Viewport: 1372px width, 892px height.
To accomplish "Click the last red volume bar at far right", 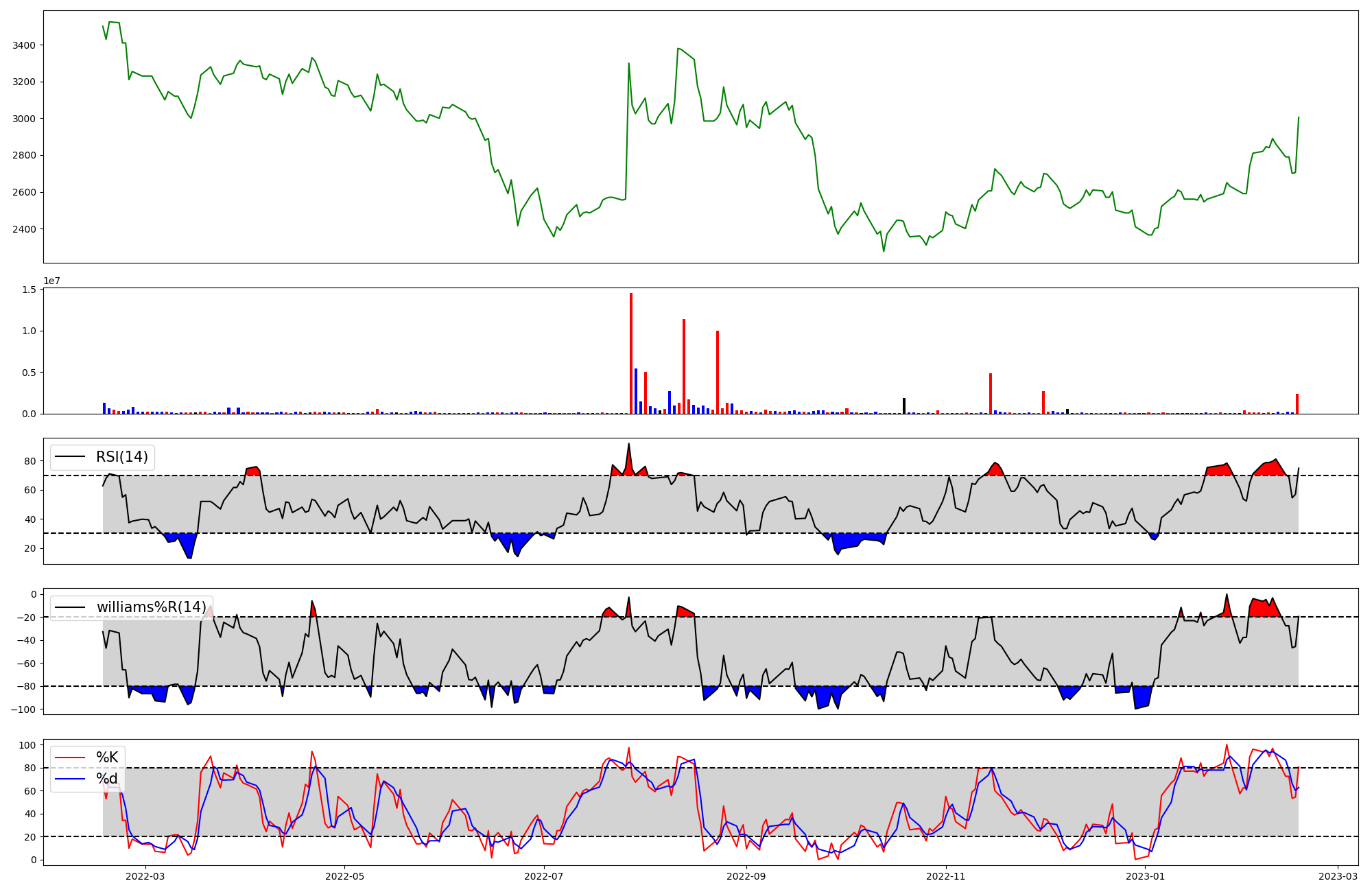I will (1297, 404).
